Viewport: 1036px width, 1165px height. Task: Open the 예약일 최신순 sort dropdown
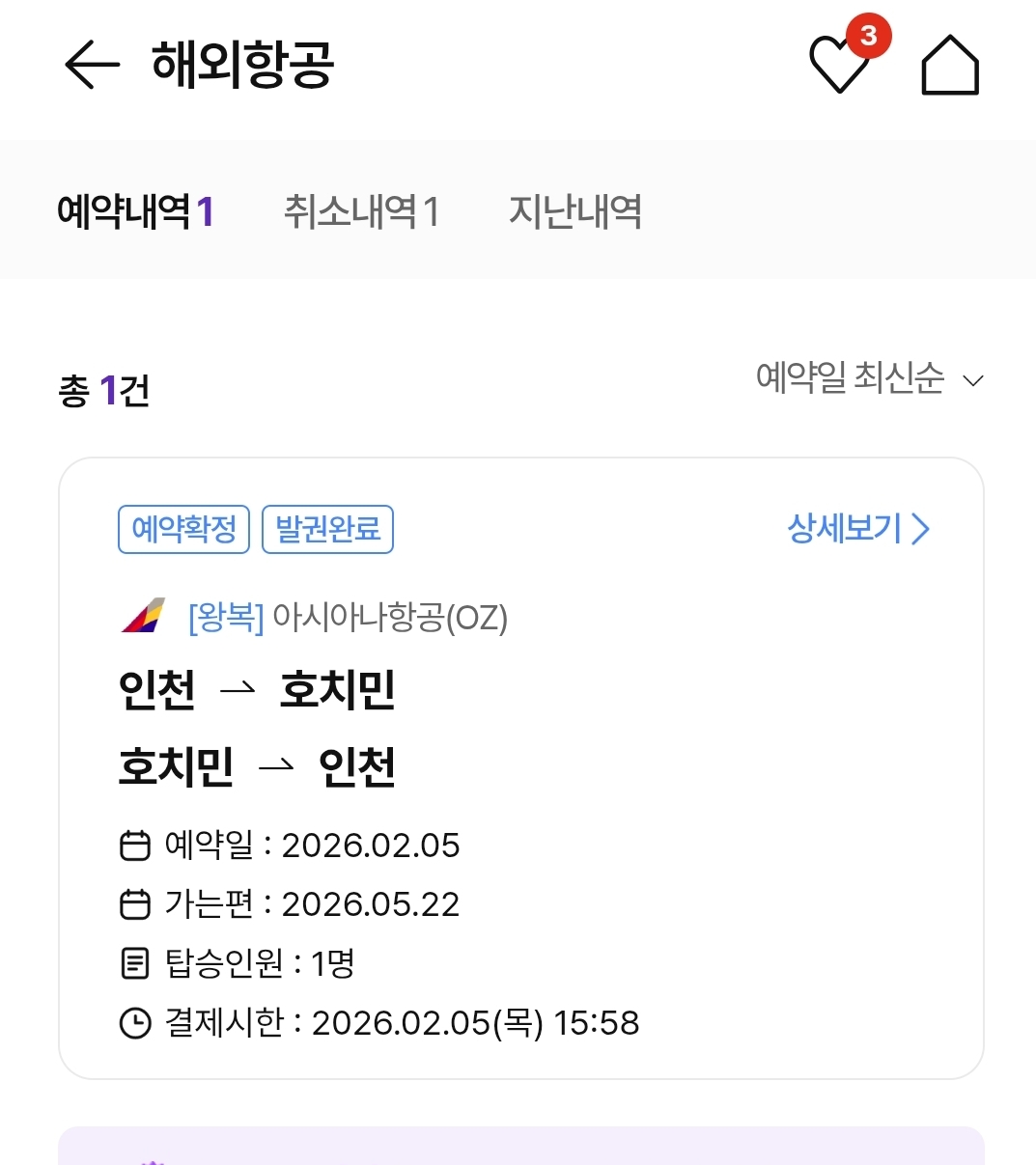(x=850, y=378)
